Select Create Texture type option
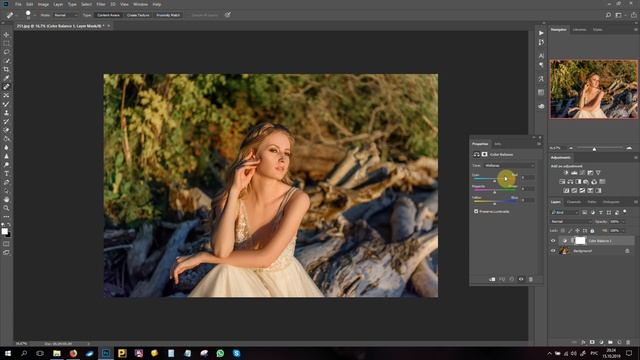640x360 pixels. tap(138, 15)
